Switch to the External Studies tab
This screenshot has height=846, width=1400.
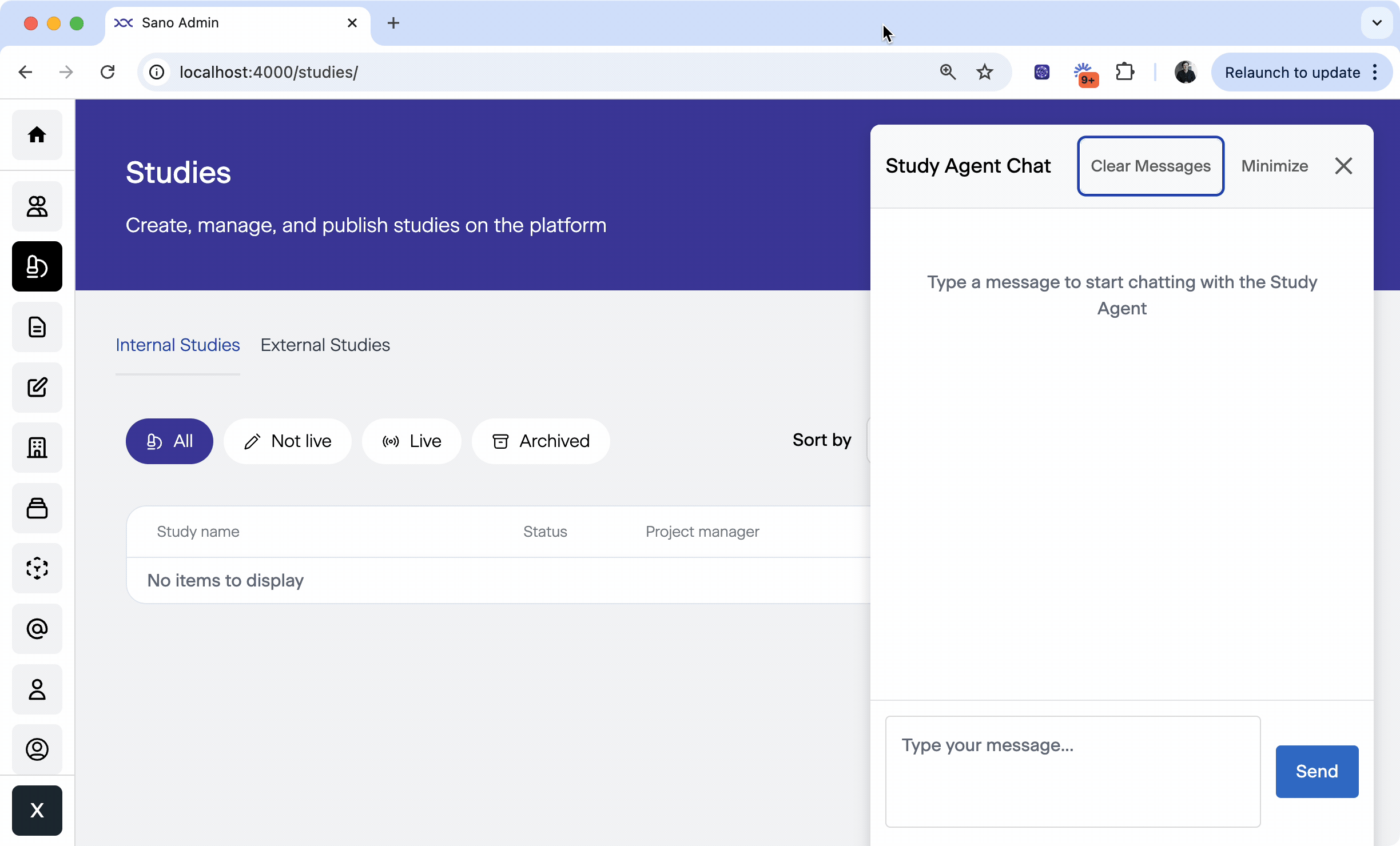coord(325,345)
